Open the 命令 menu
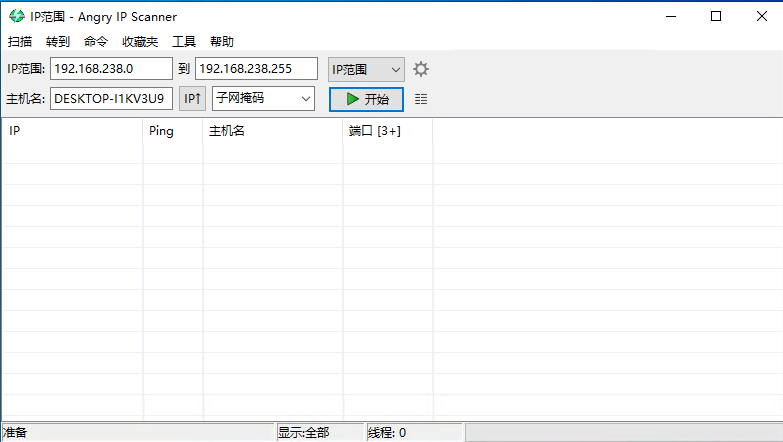783x442 pixels. pos(95,41)
